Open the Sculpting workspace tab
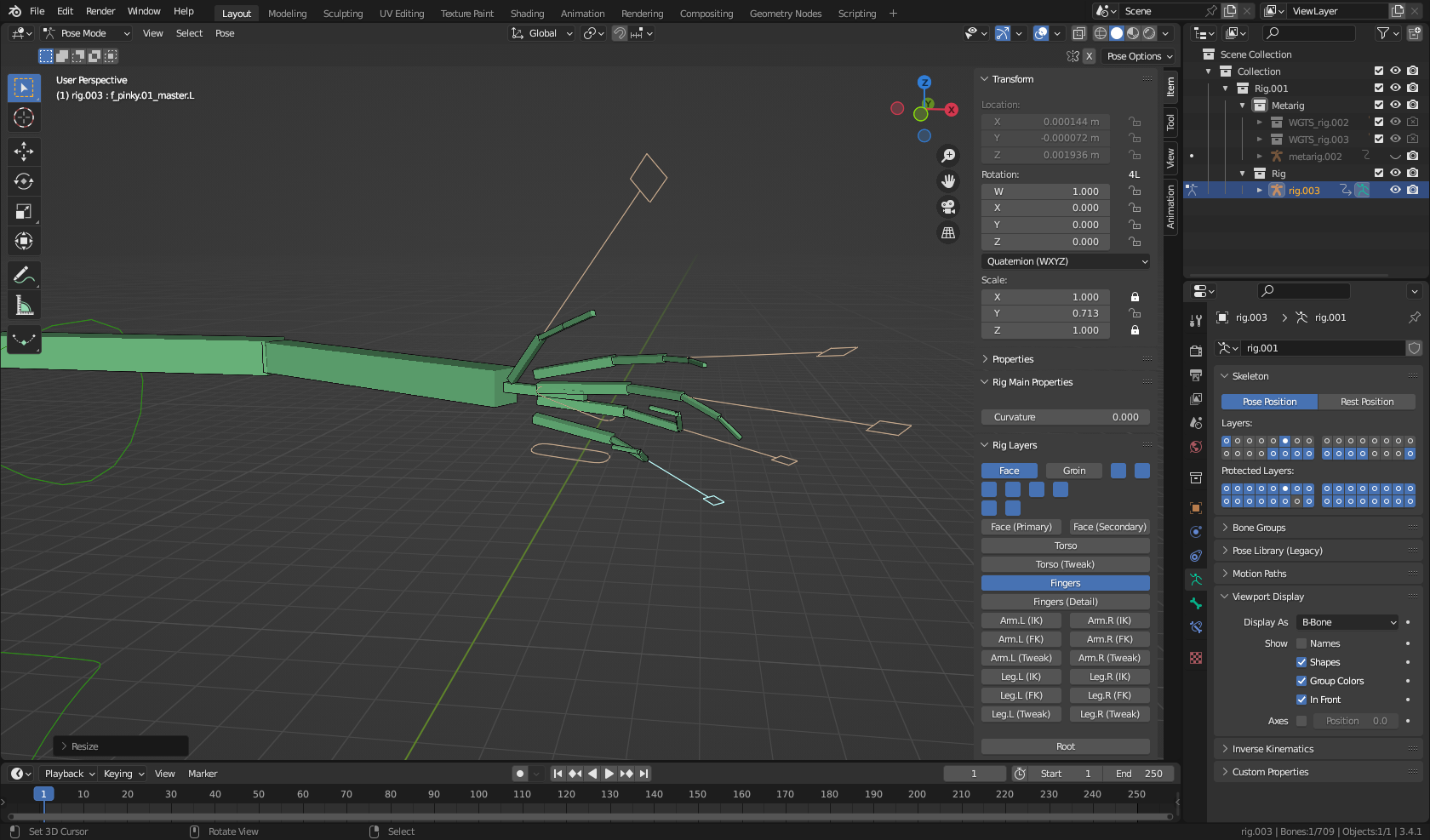 click(343, 14)
